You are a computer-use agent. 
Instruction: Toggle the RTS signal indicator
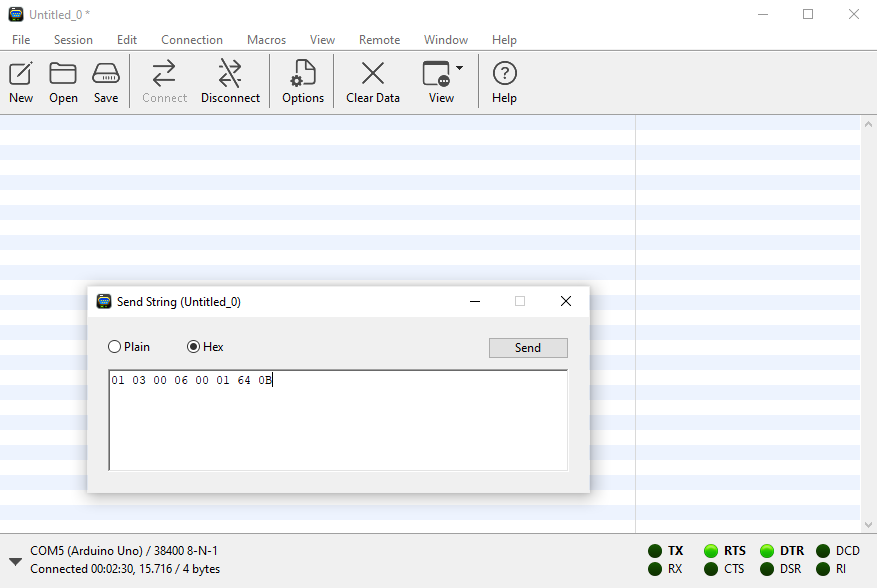tap(711, 551)
